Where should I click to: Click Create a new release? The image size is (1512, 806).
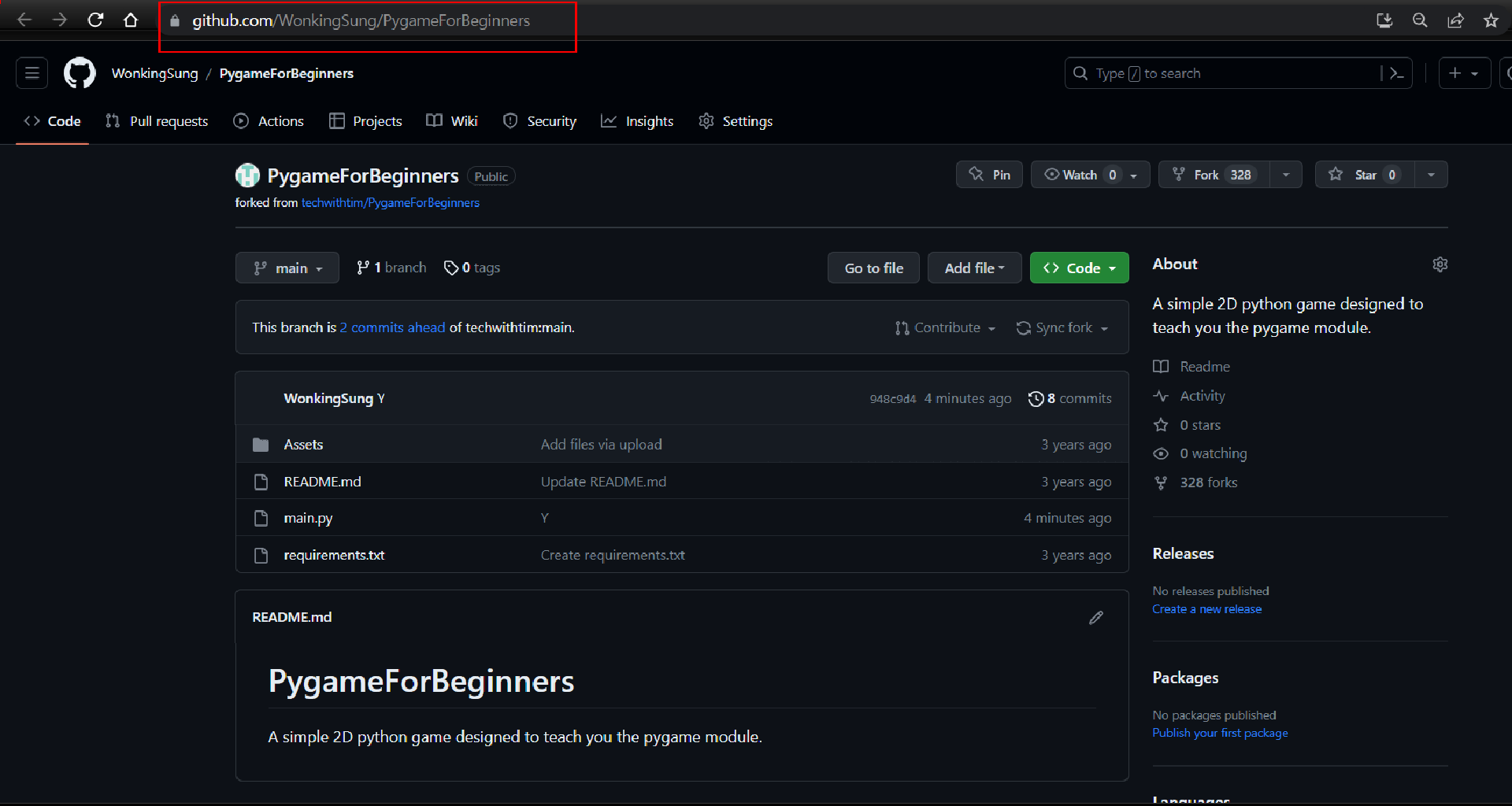tap(1206, 610)
